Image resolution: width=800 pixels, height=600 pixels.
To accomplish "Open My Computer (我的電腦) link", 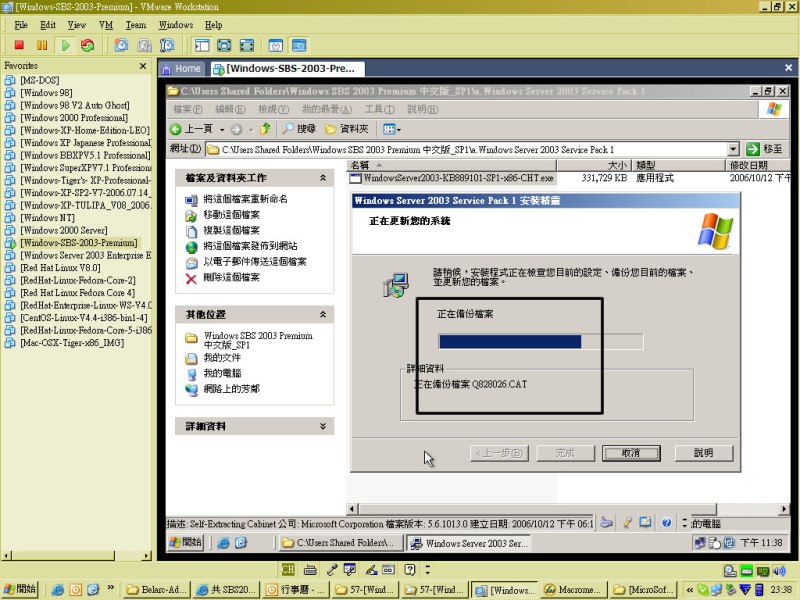I will pos(222,373).
